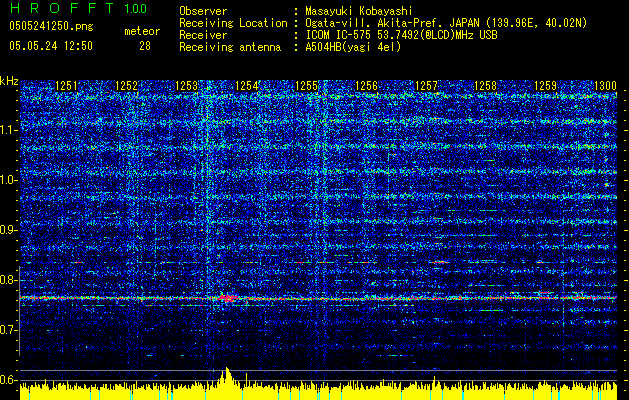Click the 1259 time marker

click(x=546, y=86)
